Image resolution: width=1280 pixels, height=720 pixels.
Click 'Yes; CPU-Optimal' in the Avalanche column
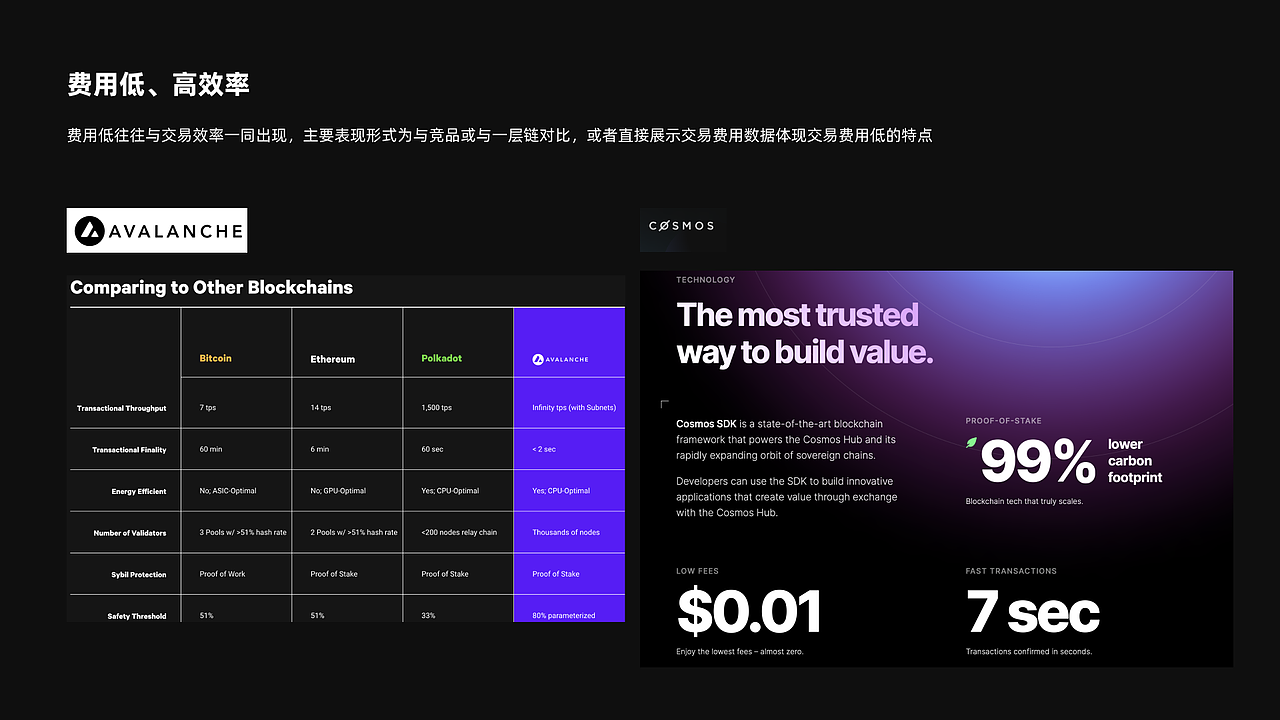click(561, 491)
